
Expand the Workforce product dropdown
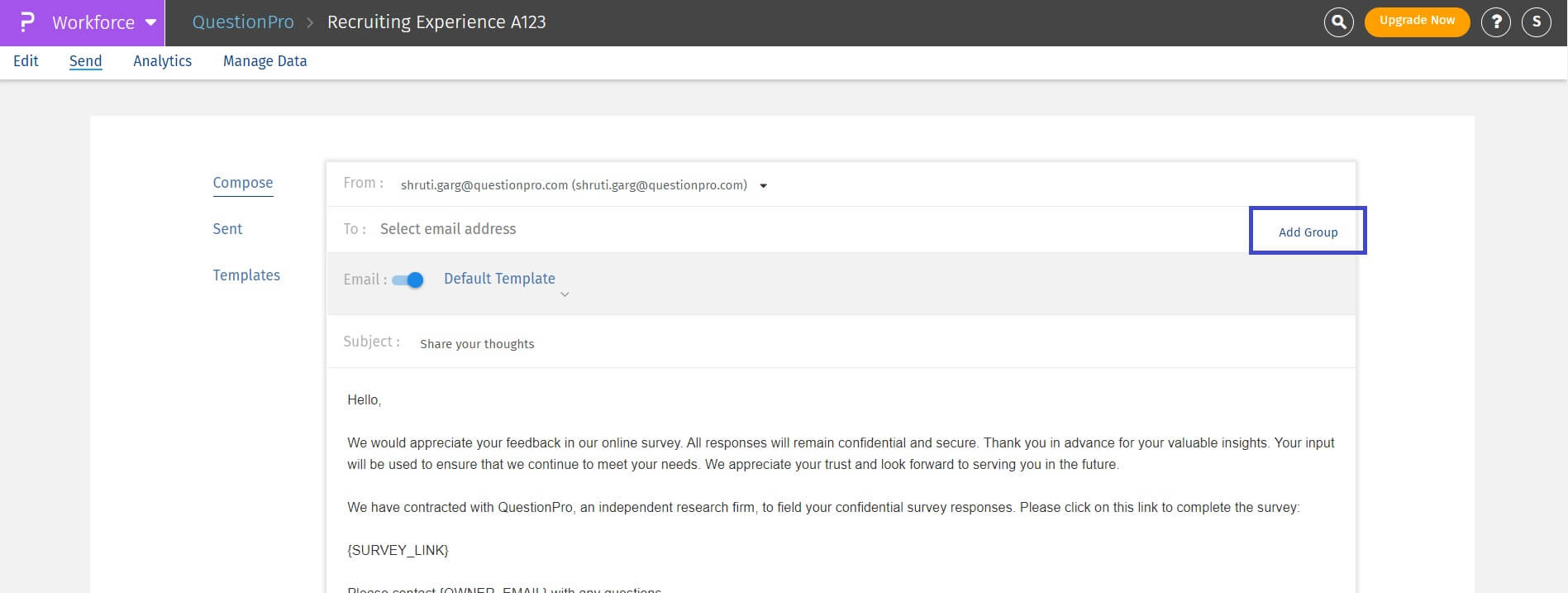click(x=150, y=22)
